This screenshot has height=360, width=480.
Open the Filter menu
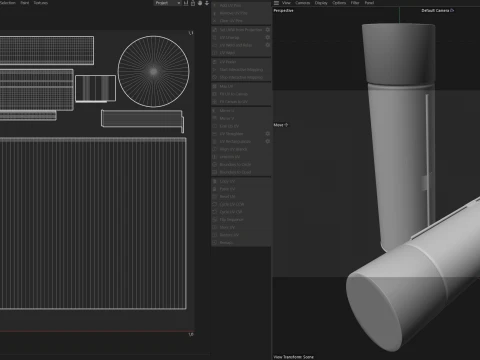pos(355,3)
